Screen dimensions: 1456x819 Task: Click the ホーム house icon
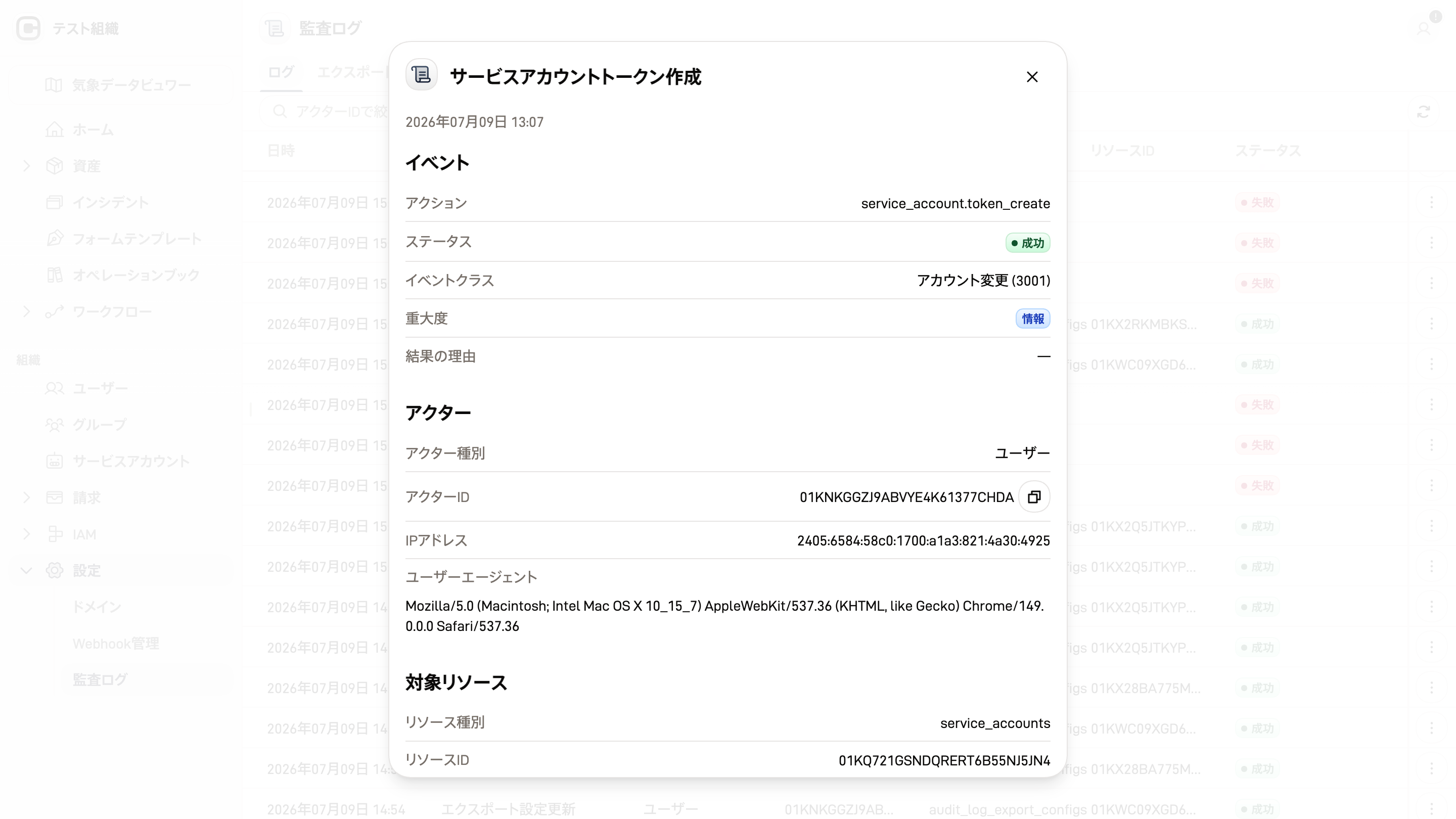coord(54,129)
